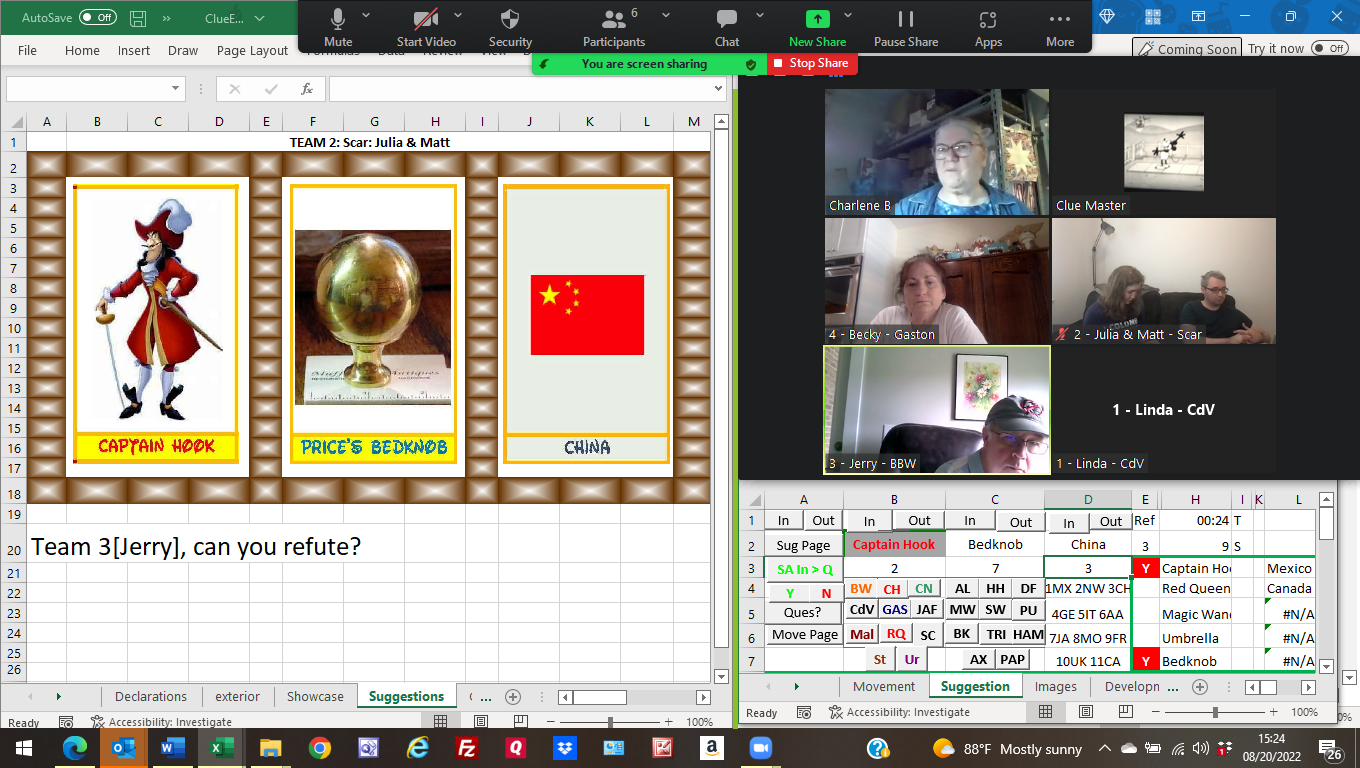Add new sheet in left Excel window
1360x768 pixels.
pyautogui.click(x=513, y=697)
